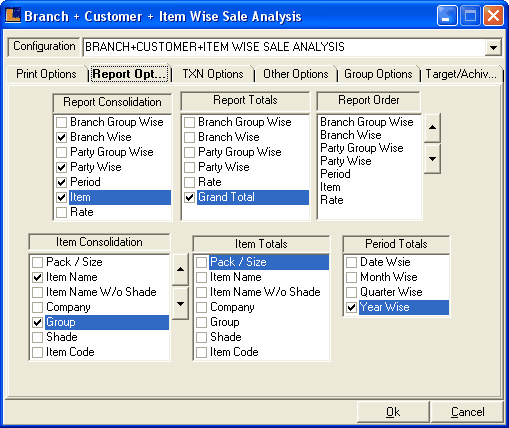509x428 pixels.
Task: Move Report Order item down with arrow
Action: [432, 159]
